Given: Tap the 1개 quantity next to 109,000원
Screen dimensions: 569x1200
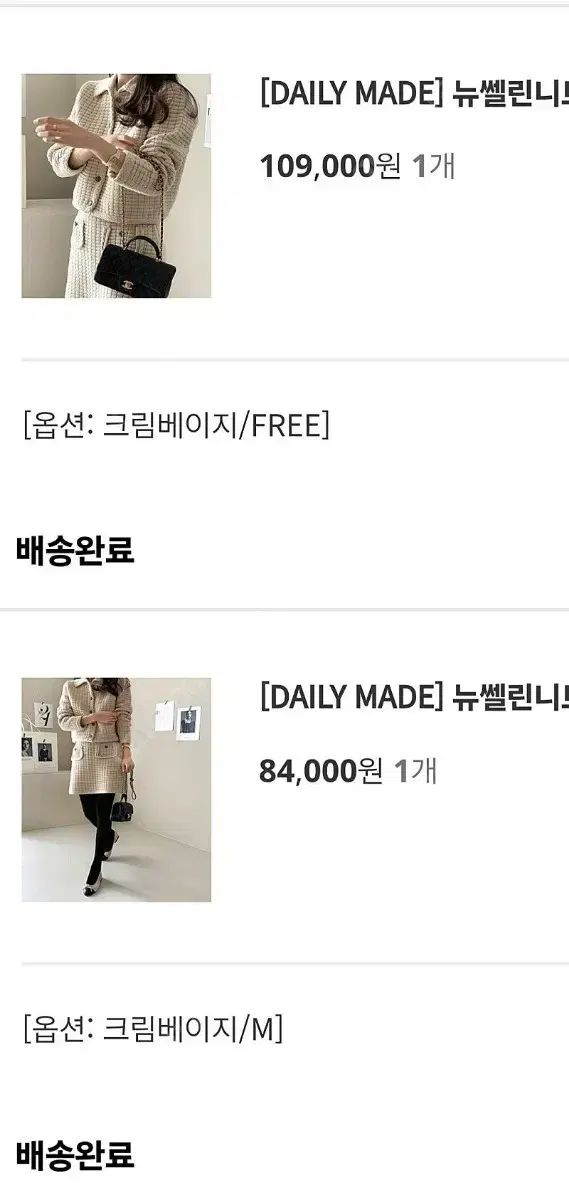Looking at the screenshot, I should click(434, 166).
